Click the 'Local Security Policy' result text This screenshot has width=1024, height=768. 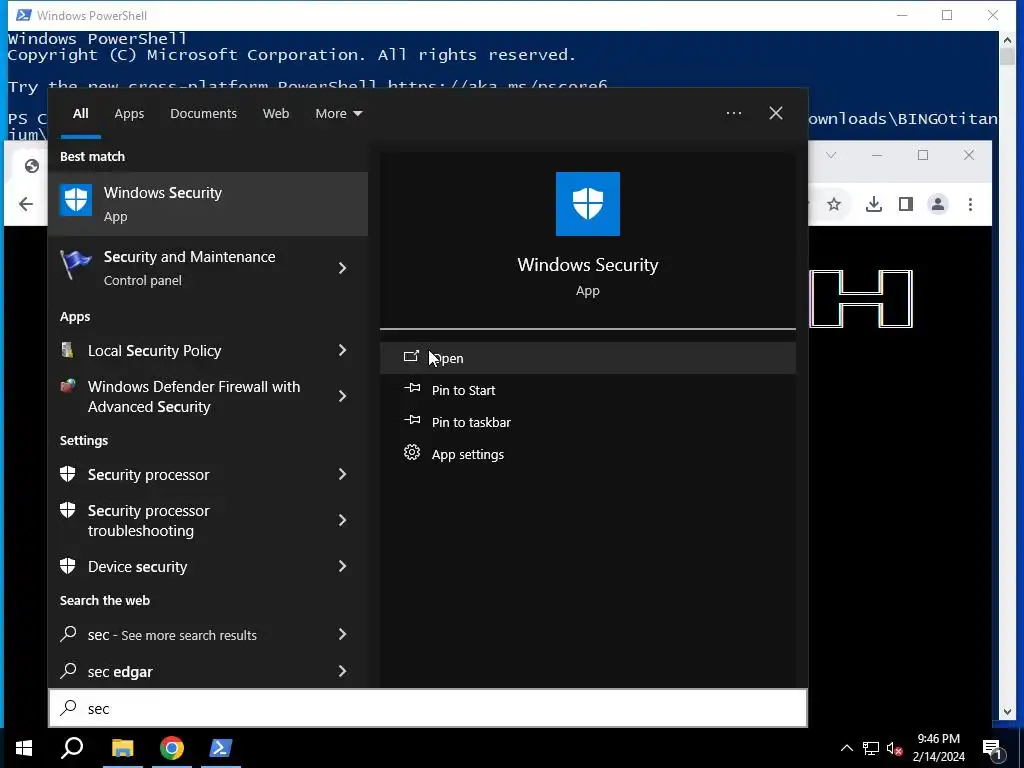pyautogui.click(x=154, y=351)
